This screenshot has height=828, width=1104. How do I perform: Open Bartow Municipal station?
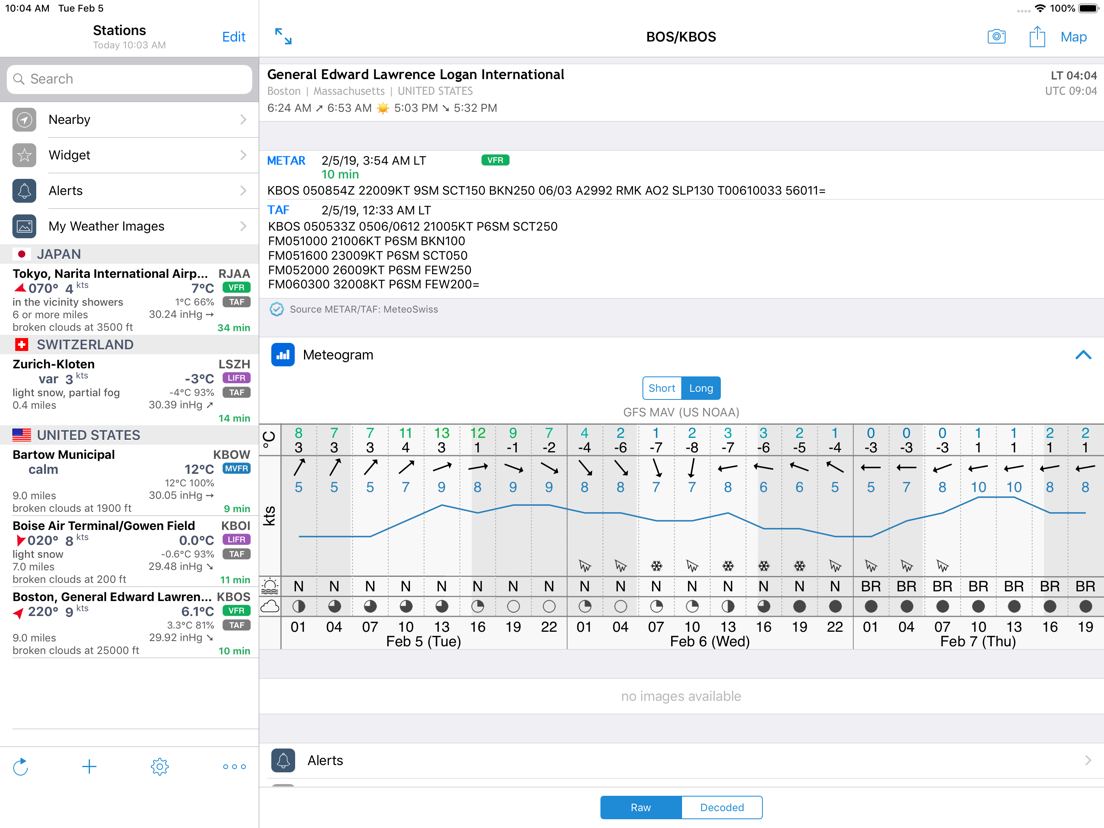click(x=130, y=481)
